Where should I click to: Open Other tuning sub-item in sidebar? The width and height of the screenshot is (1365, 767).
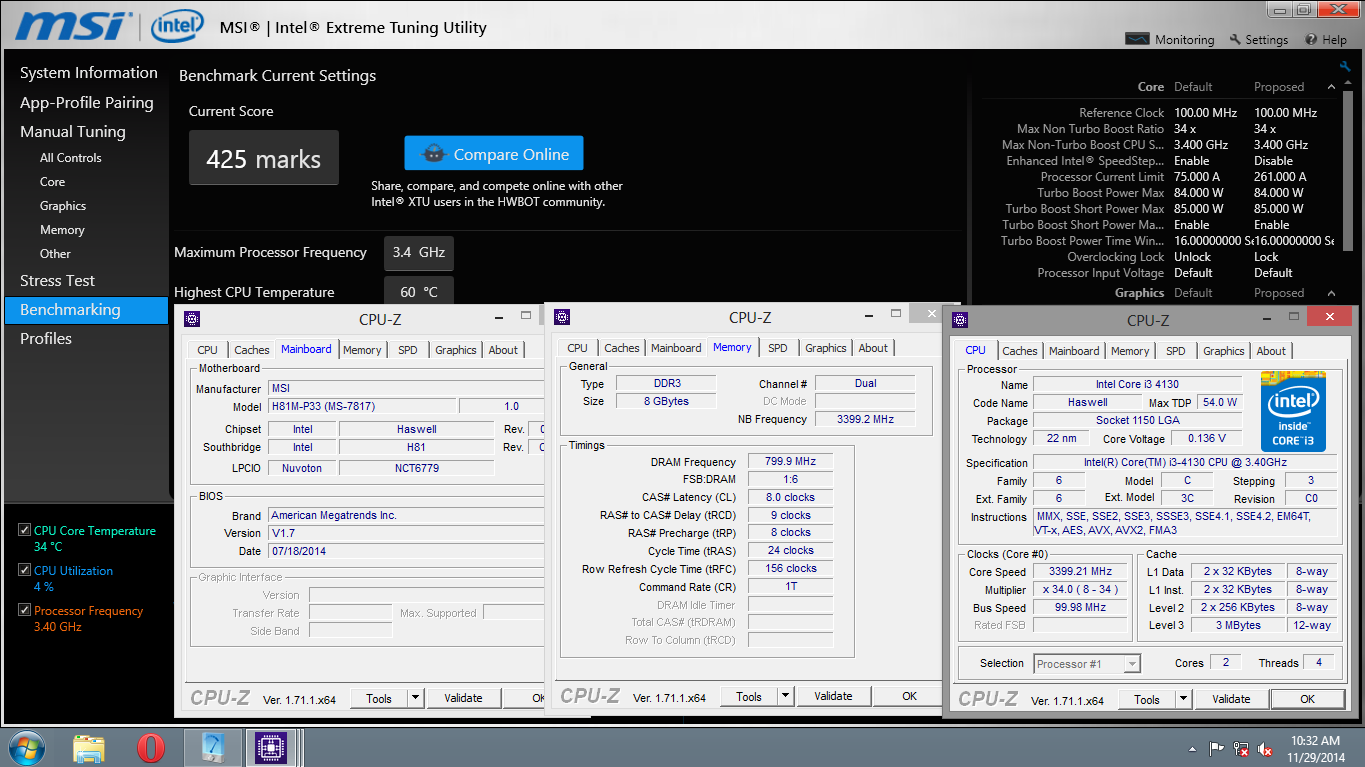click(55, 254)
